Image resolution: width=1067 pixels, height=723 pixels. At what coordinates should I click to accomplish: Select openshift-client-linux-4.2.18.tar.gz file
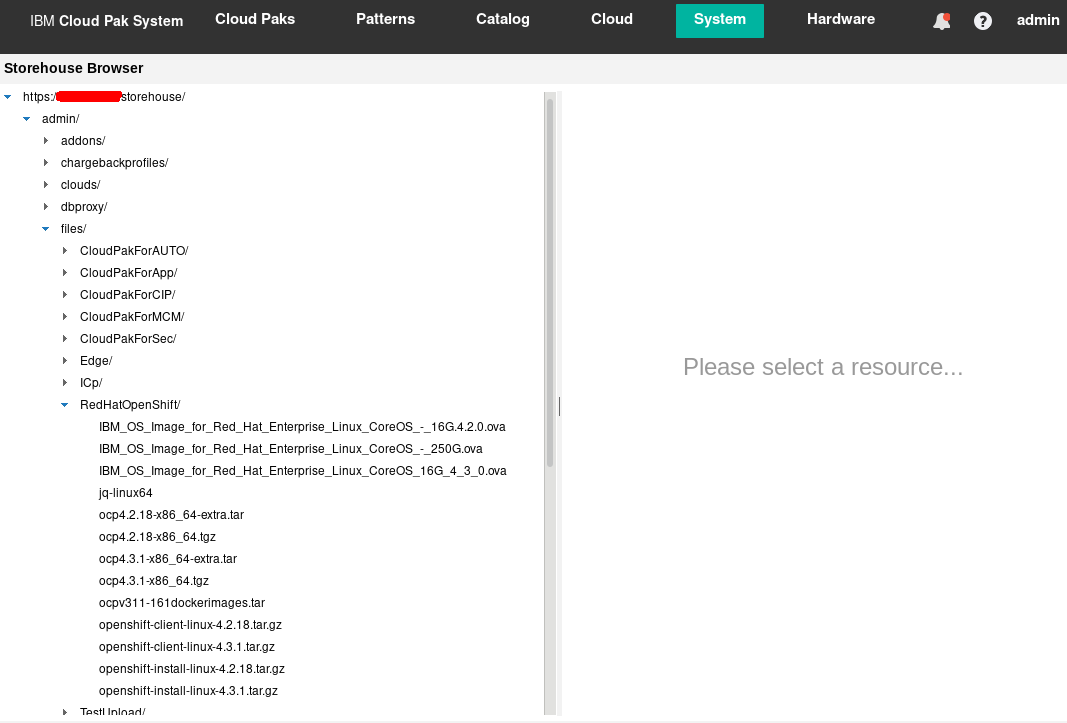[190, 625]
